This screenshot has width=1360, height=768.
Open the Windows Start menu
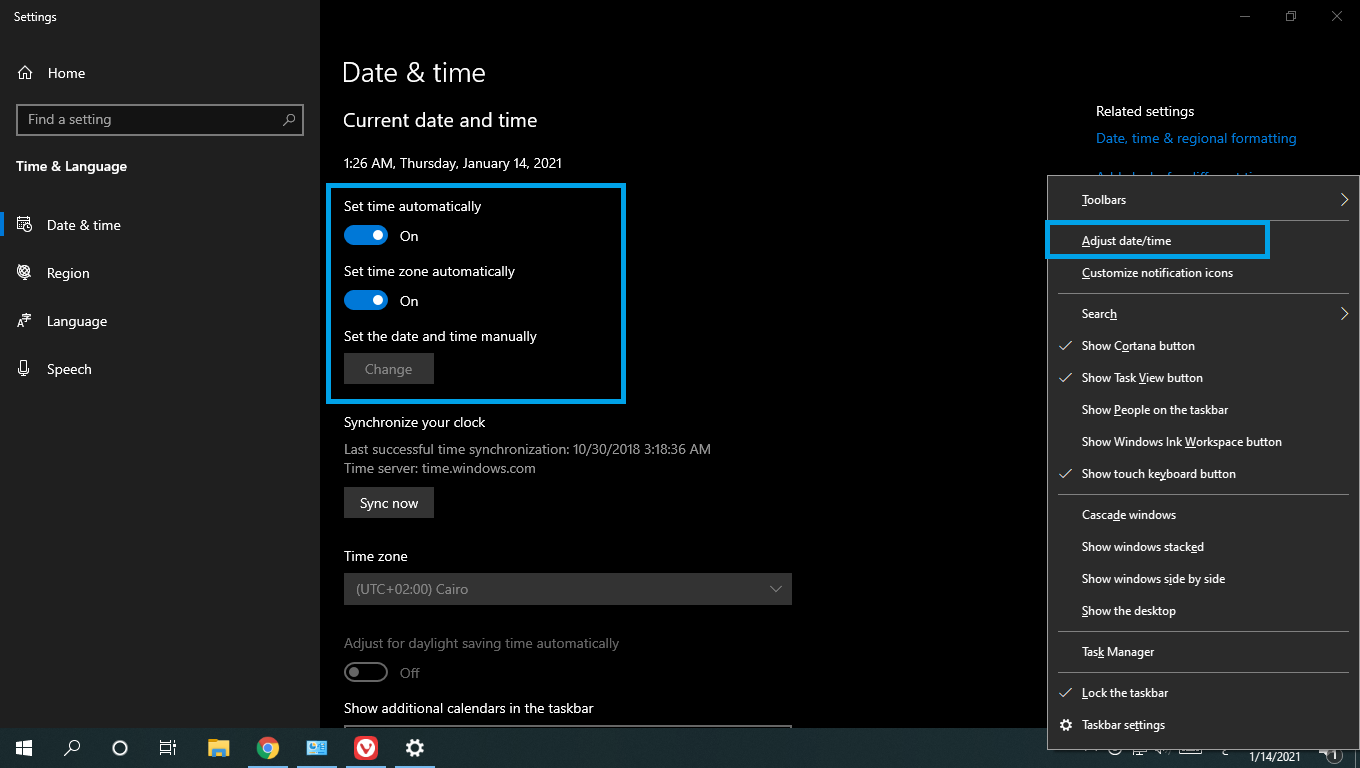point(24,748)
